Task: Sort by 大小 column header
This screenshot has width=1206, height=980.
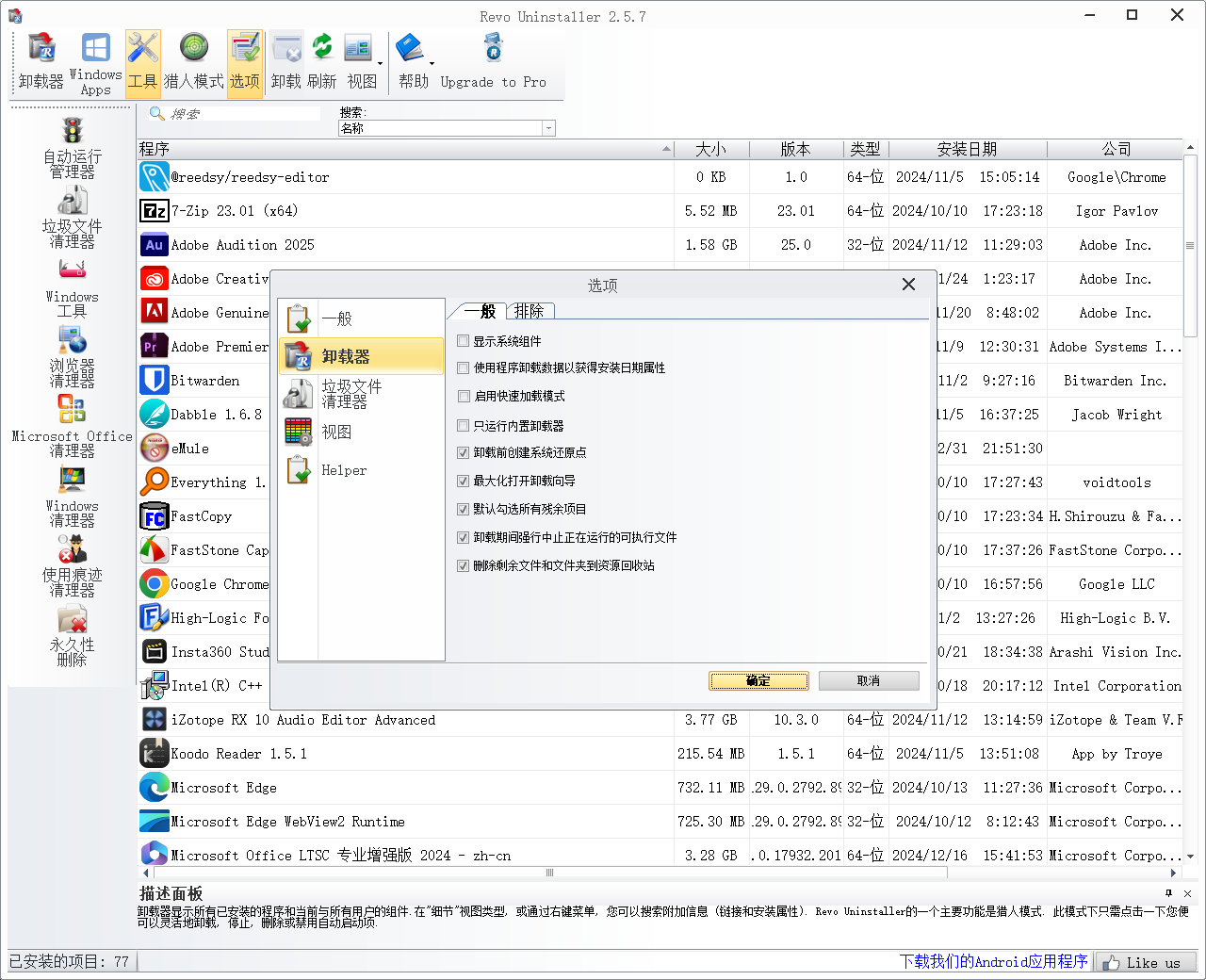Action: click(x=711, y=149)
